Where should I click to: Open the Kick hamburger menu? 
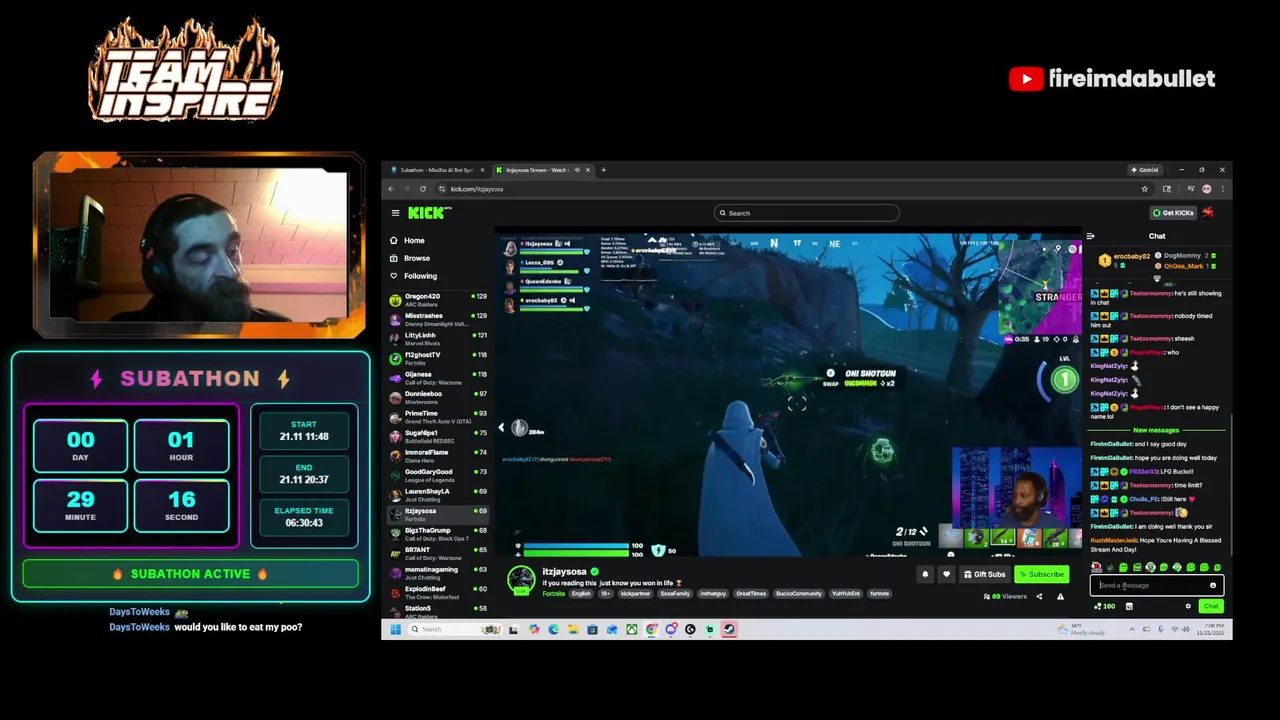click(x=395, y=213)
